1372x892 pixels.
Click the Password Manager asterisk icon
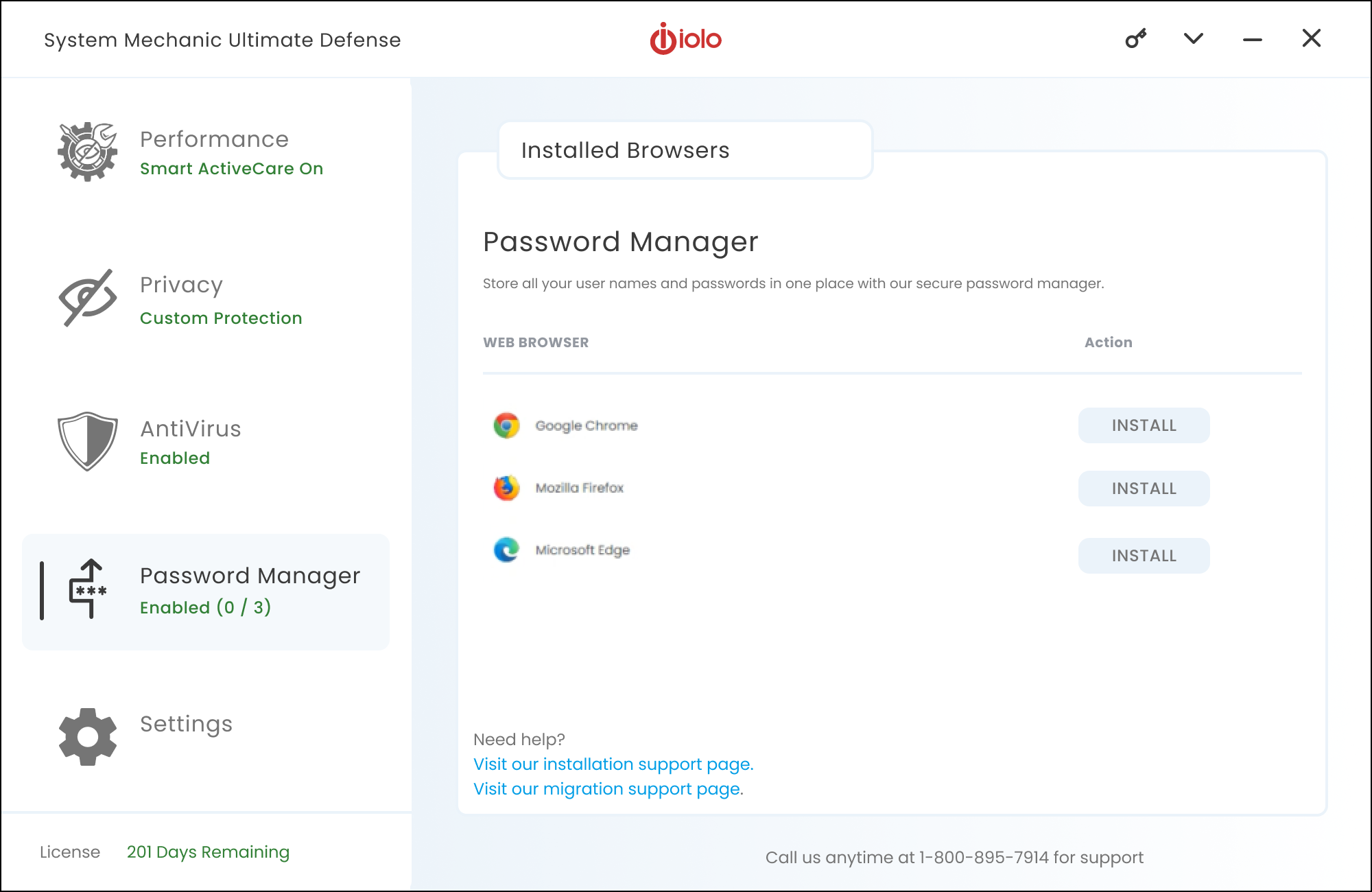[88, 589]
